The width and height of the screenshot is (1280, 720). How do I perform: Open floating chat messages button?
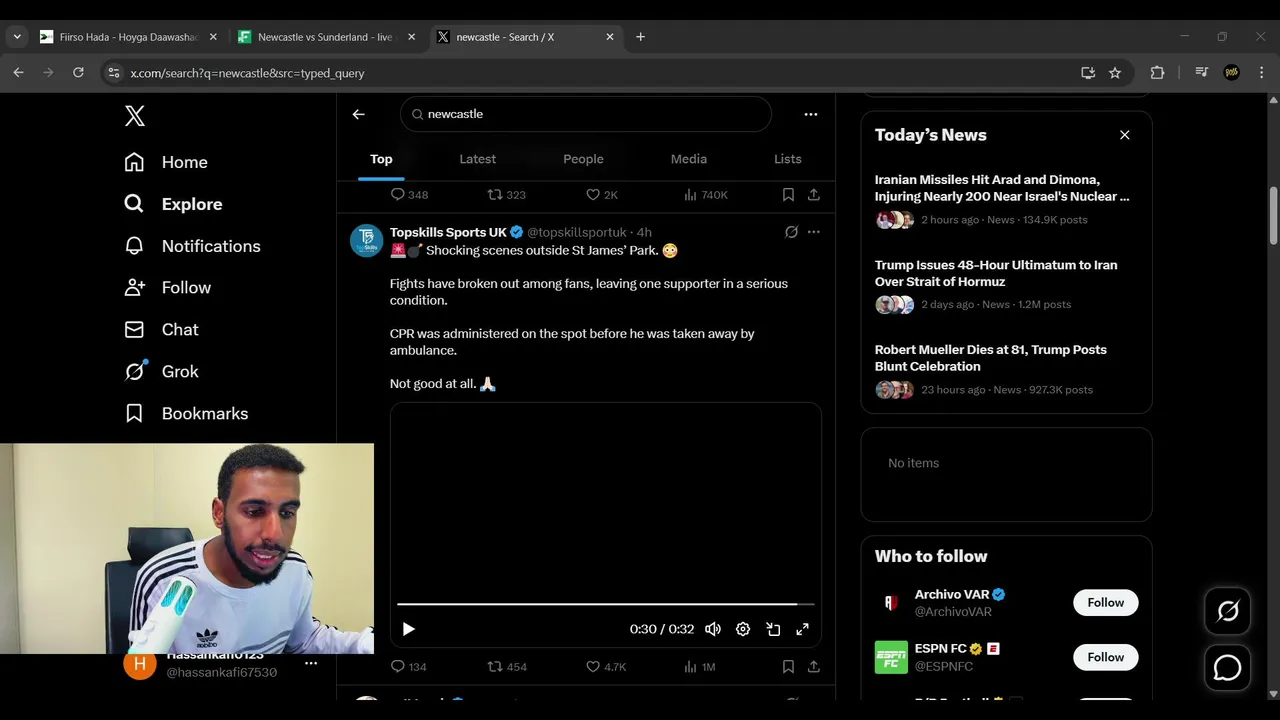click(x=1228, y=668)
